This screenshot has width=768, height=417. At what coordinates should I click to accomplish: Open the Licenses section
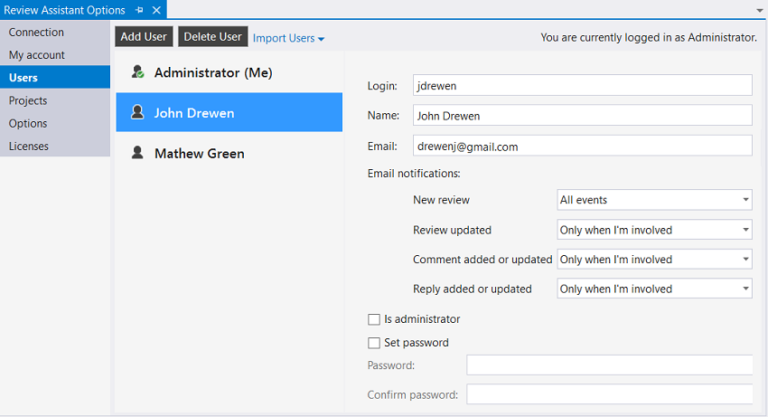click(28, 146)
